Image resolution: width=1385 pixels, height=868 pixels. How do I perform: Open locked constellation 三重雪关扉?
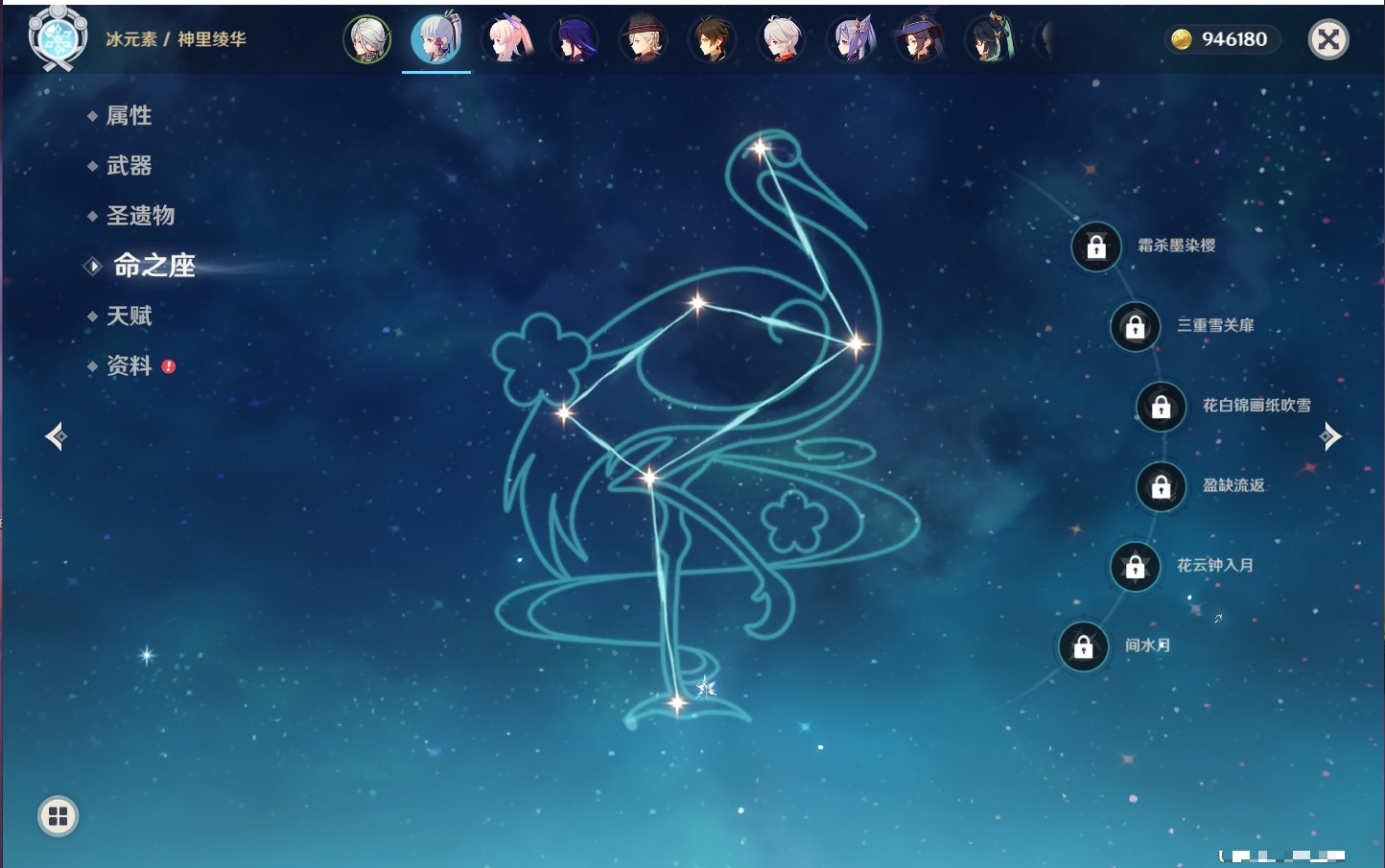[x=1135, y=326]
